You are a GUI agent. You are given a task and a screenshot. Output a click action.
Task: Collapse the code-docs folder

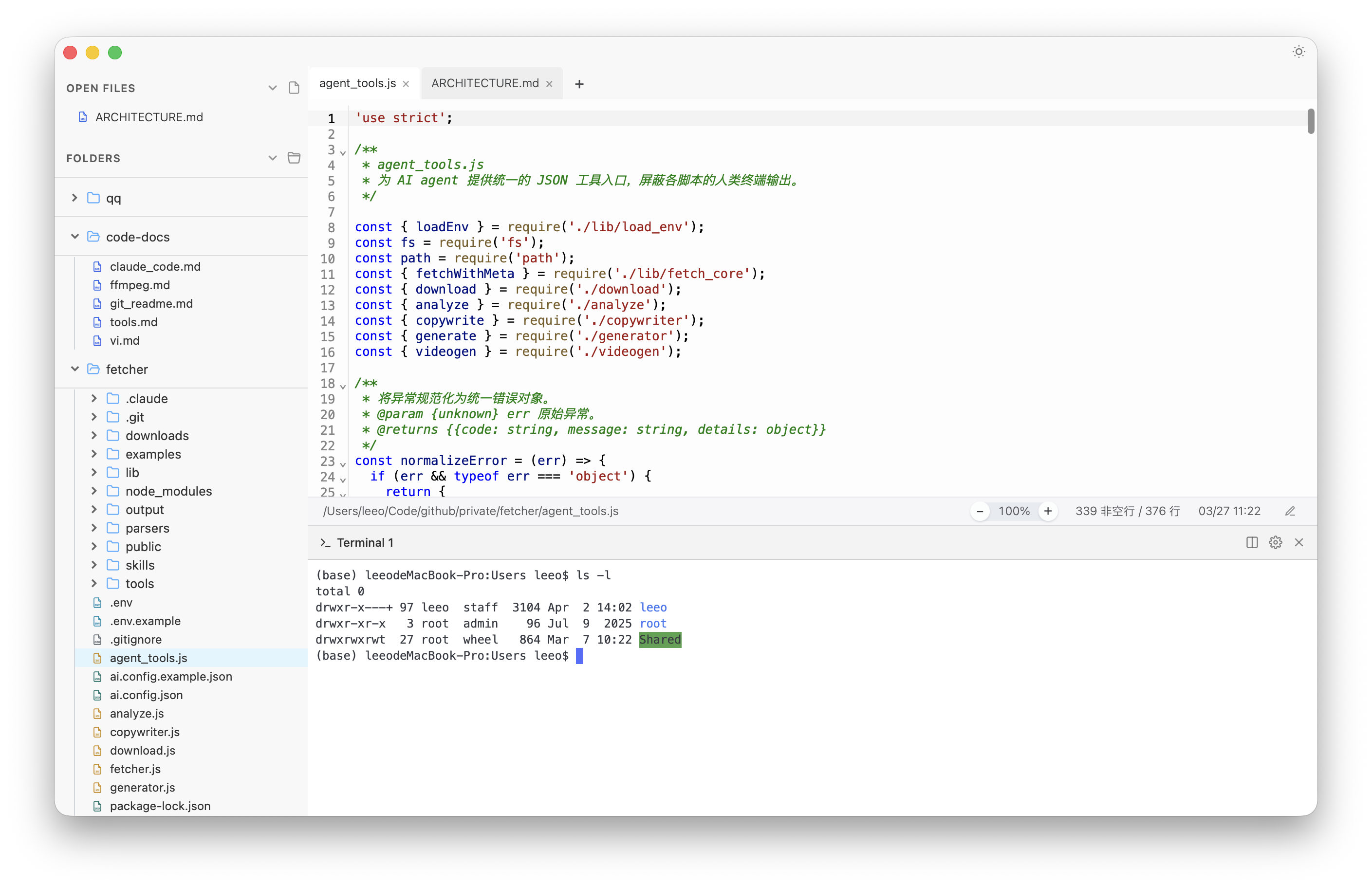point(75,237)
